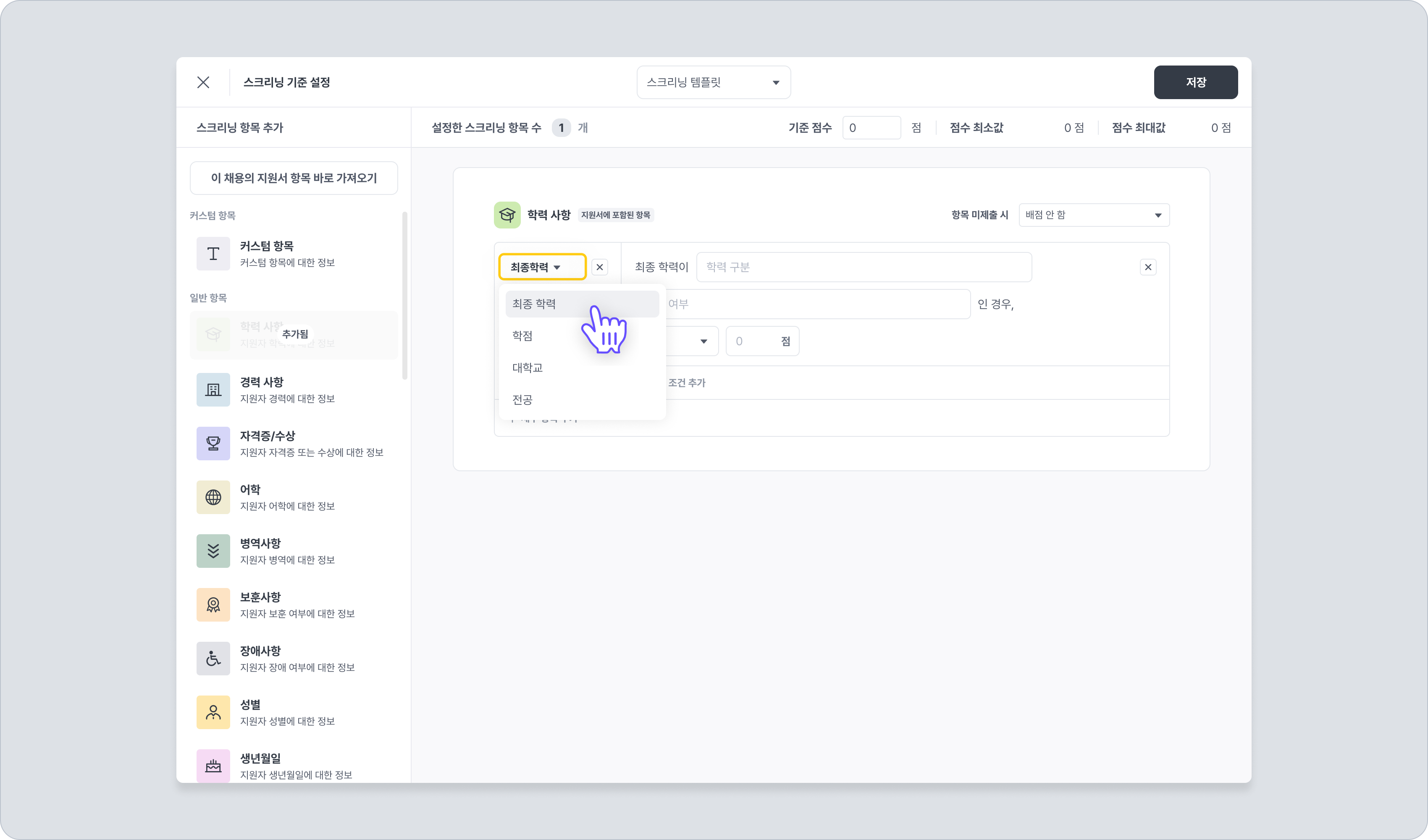The image size is (1428, 840).
Task: Click the 병역사항 chevrons icon
Action: tap(213, 551)
